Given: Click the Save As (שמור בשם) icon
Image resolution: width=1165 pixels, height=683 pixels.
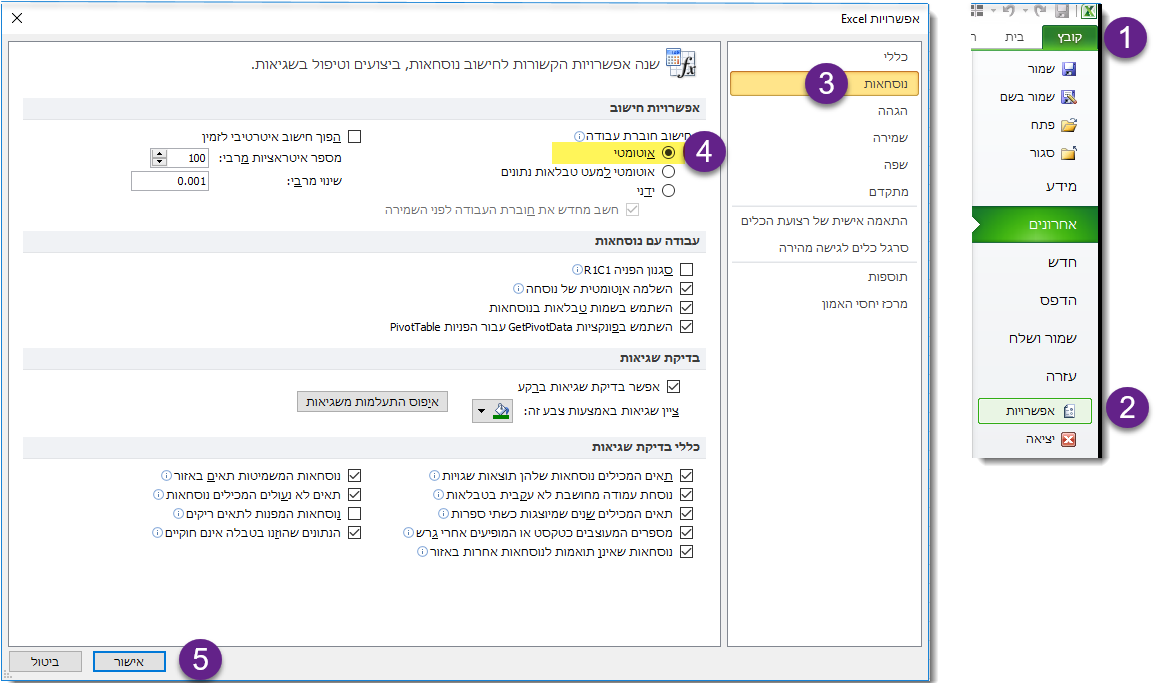Looking at the screenshot, I should point(1068,98).
